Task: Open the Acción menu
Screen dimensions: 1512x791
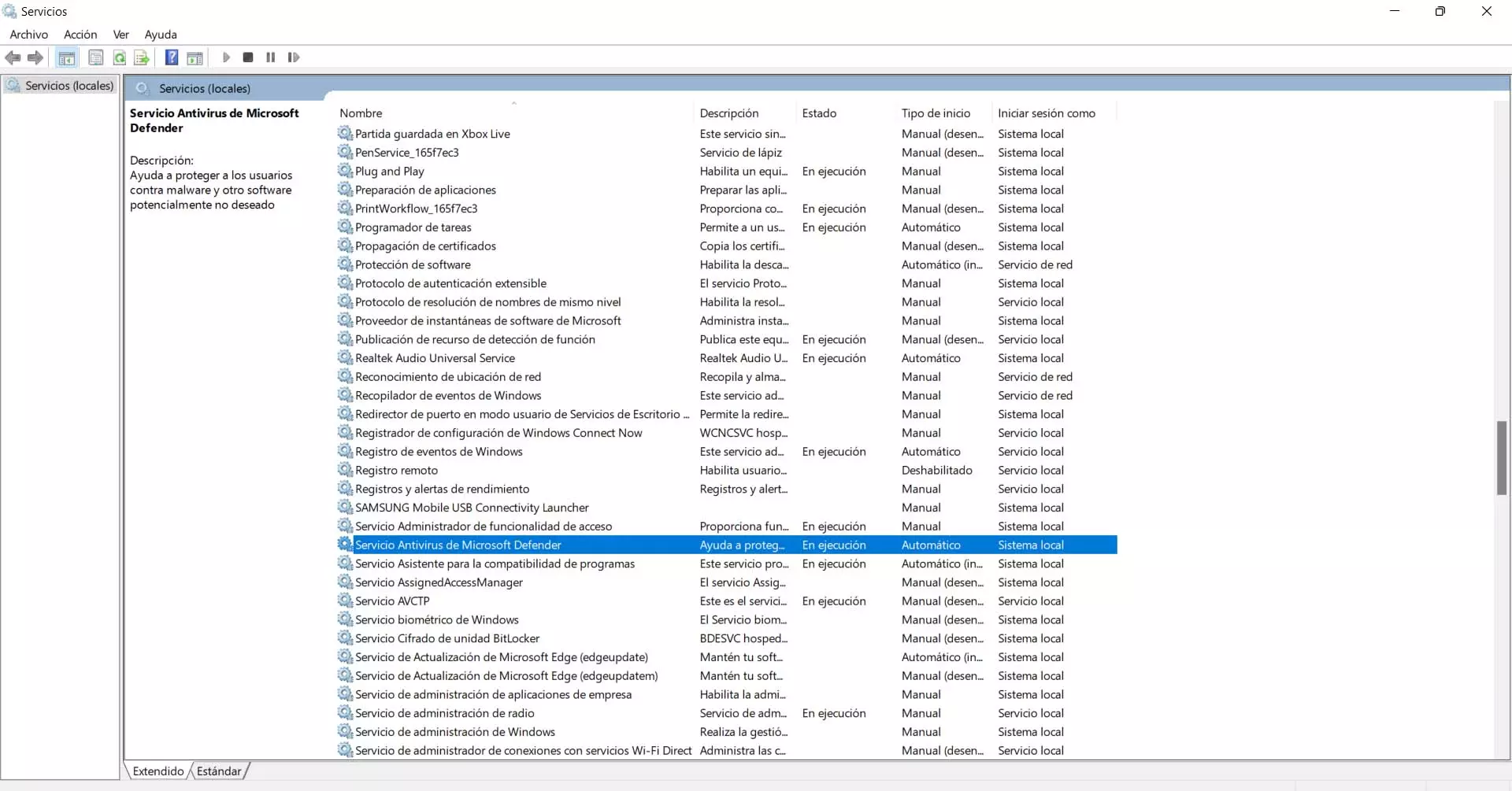Action: pos(80,34)
